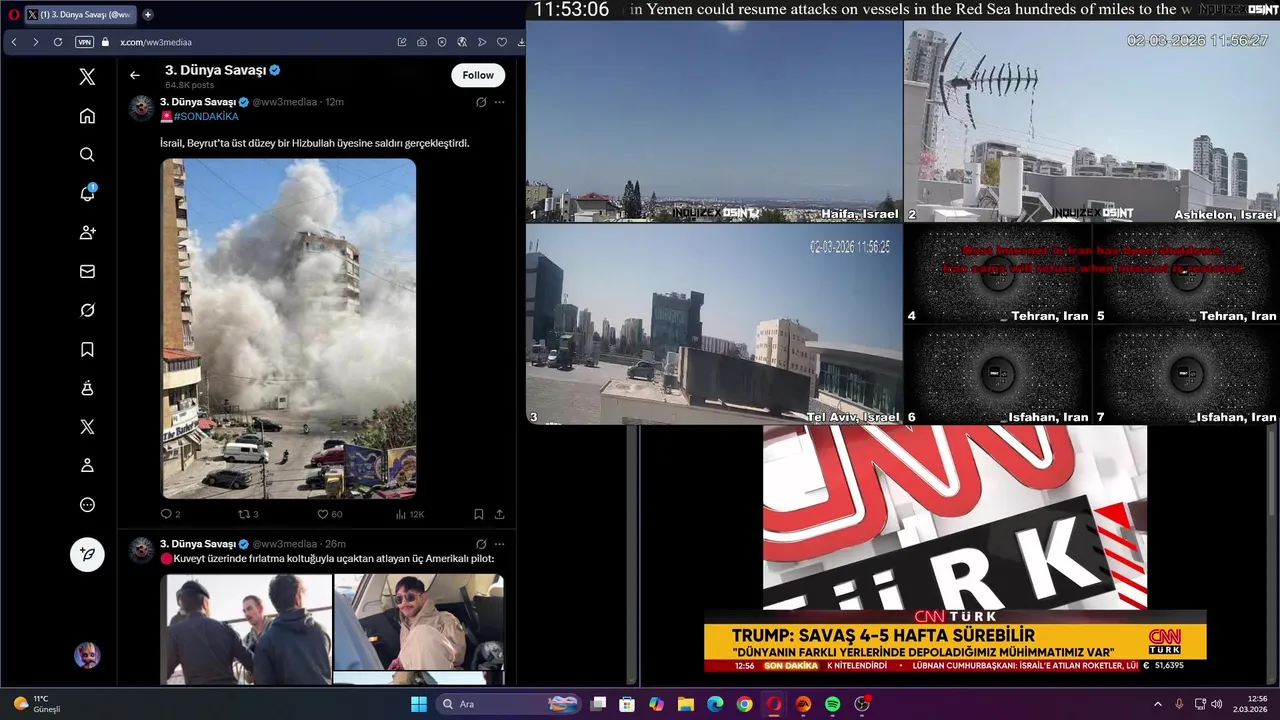
Task: Go to X Home in sidebar
Action: click(x=87, y=116)
